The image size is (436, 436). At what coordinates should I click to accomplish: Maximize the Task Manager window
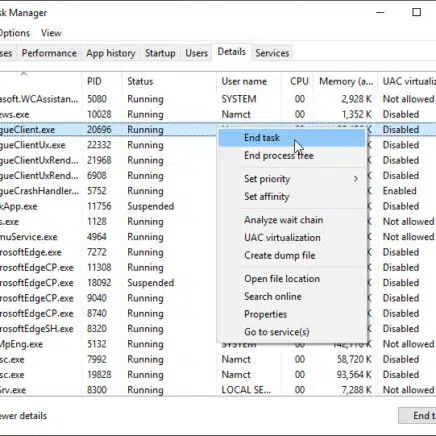click(417, 13)
